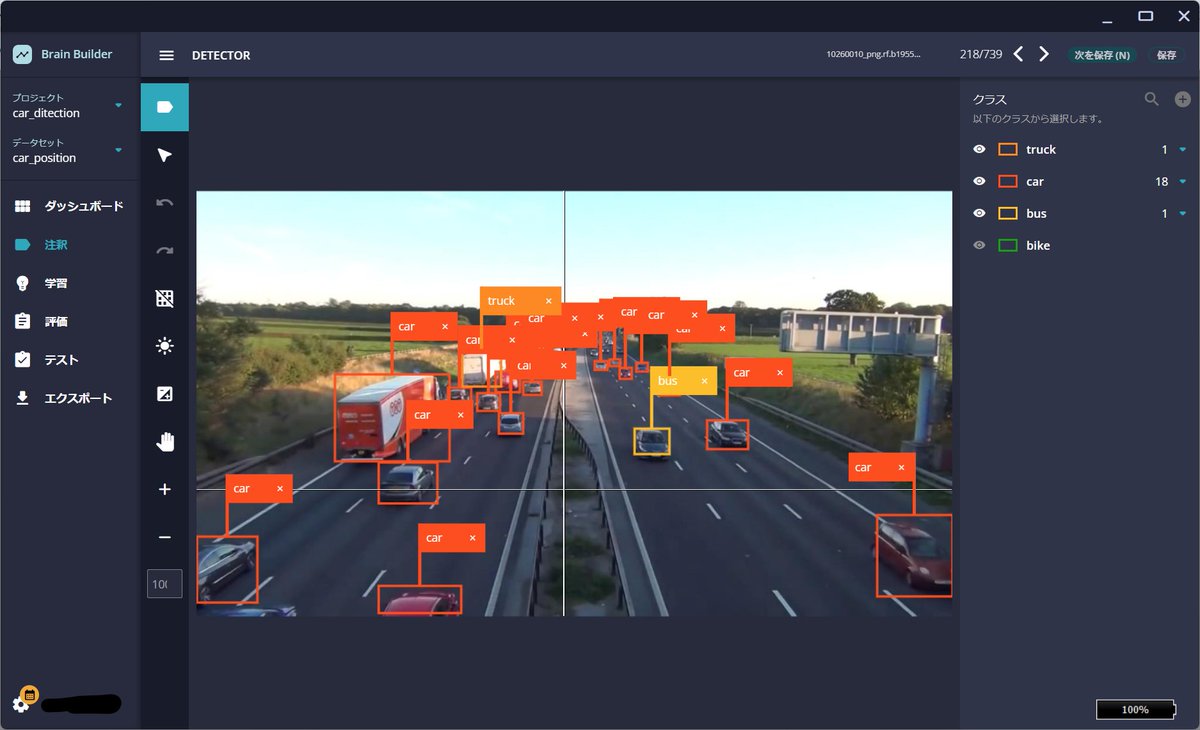Select the pointer selection tool
This screenshot has width=1200, height=730.
165,155
